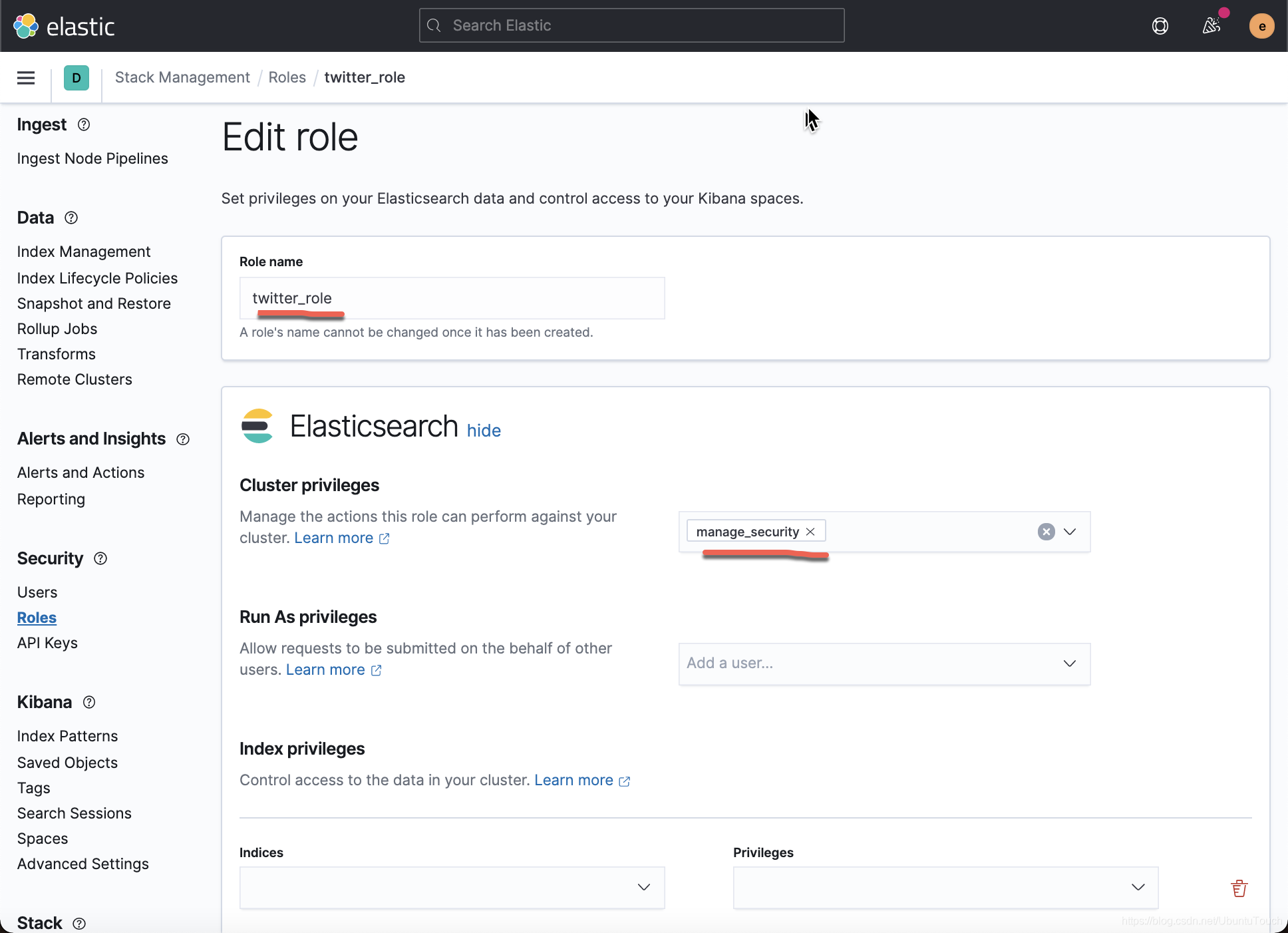Open the newsfeed celebration icon
The image size is (1288, 933).
click(x=1211, y=26)
